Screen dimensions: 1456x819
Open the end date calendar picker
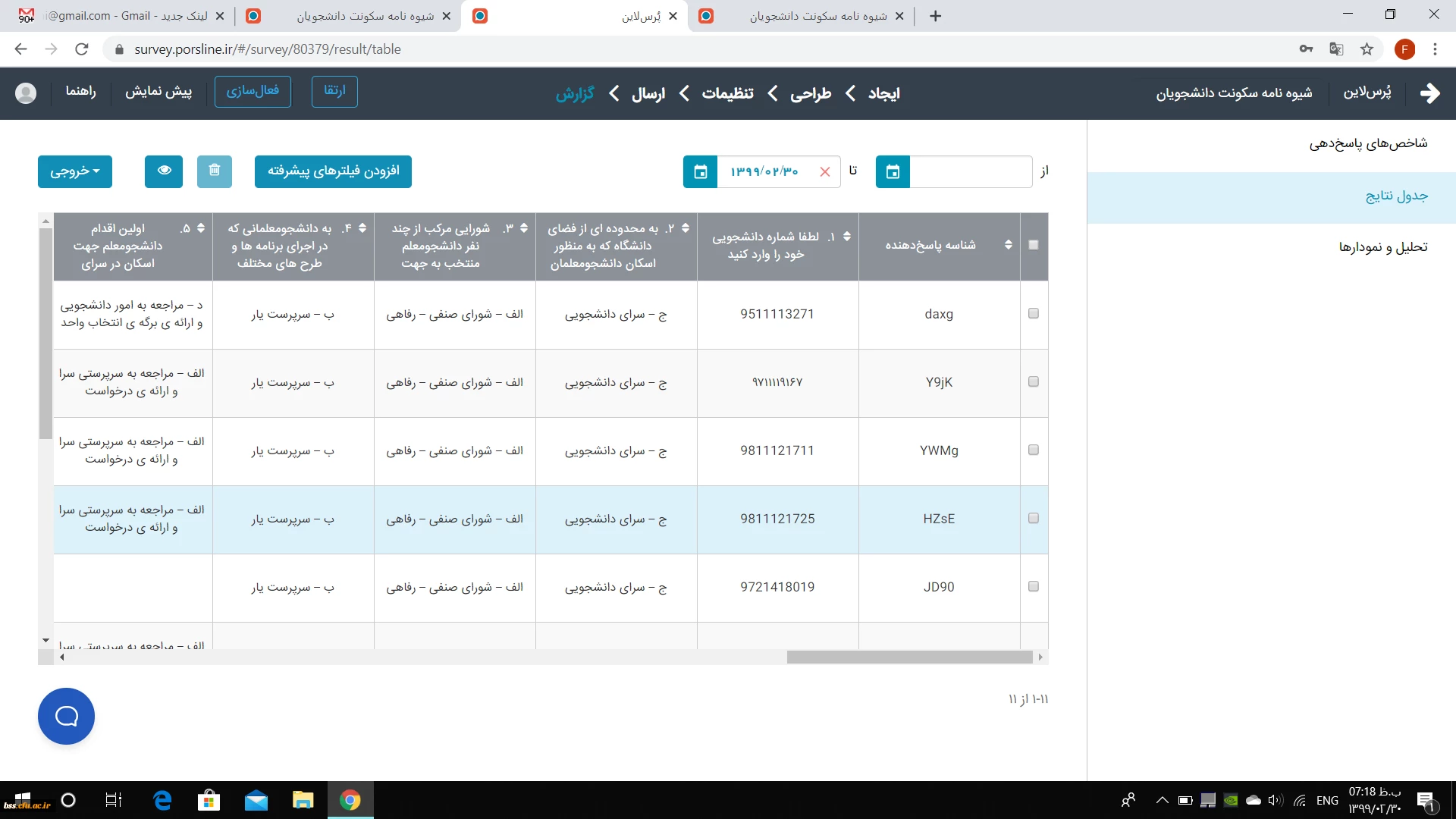point(700,171)
